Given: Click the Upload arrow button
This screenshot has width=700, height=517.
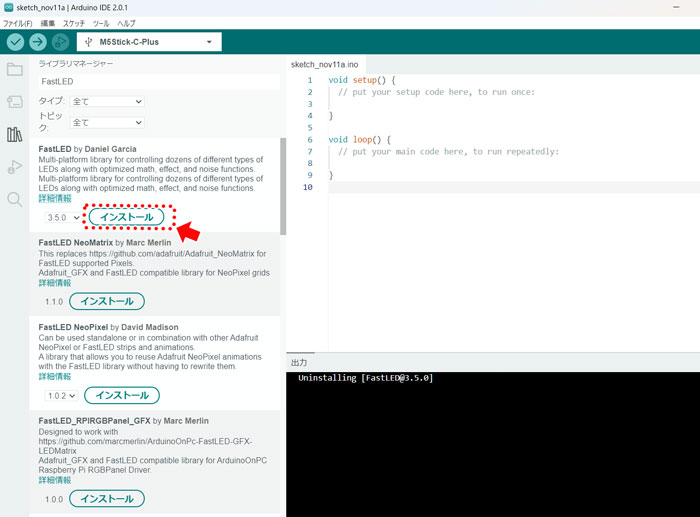Looking at the screenshot, I should tap(38, 42).
